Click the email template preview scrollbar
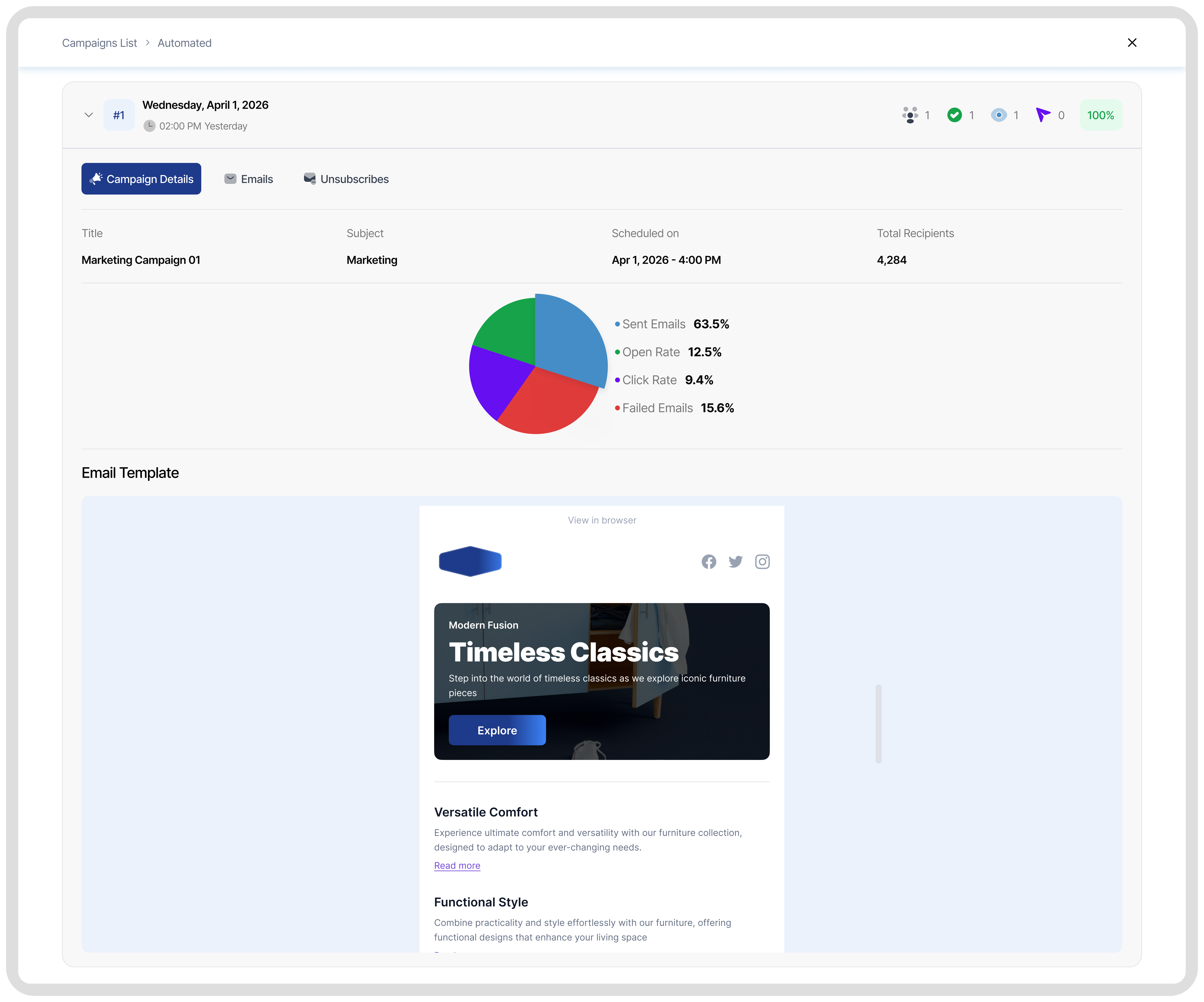The width and height of the screenshot is (1204, 1002). click(878, 723)
